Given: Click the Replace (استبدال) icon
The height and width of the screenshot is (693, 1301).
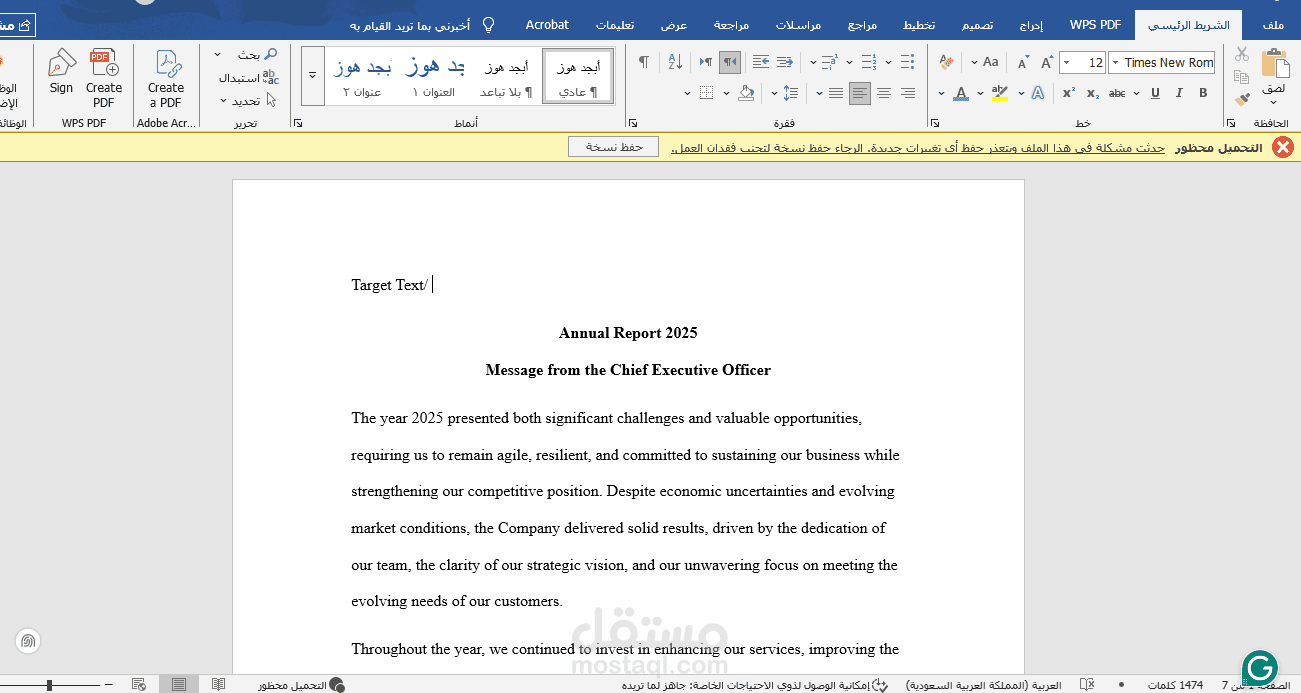Looking at the screenshot, I should [271, 77].
